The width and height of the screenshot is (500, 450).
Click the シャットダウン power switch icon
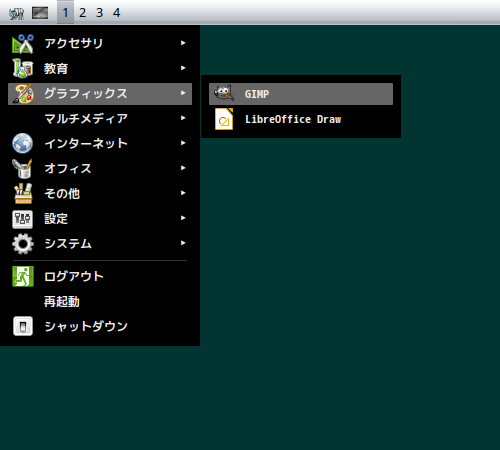coord(23,326)
